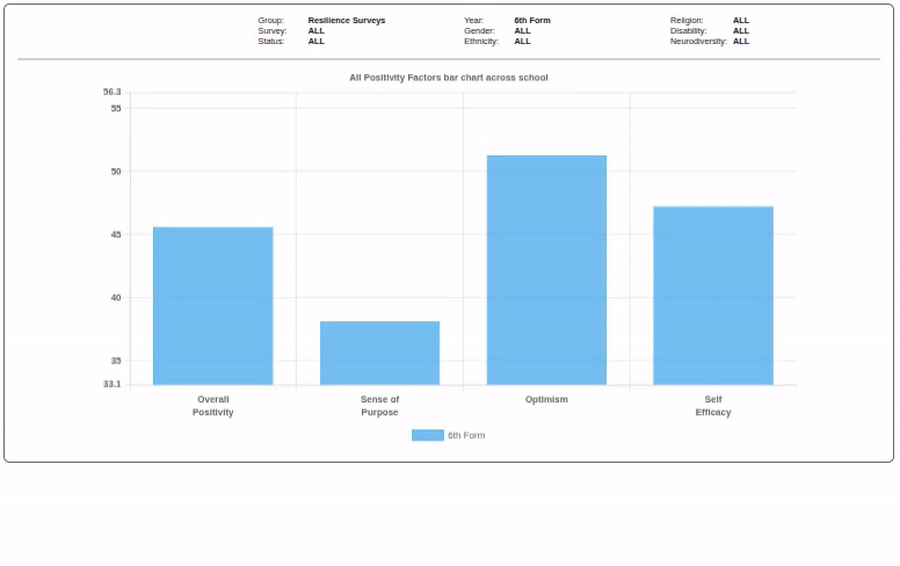This screenshot has height=566, width=900.
Task: Select the Survey filter value ALL
Action: pos(316,31)
